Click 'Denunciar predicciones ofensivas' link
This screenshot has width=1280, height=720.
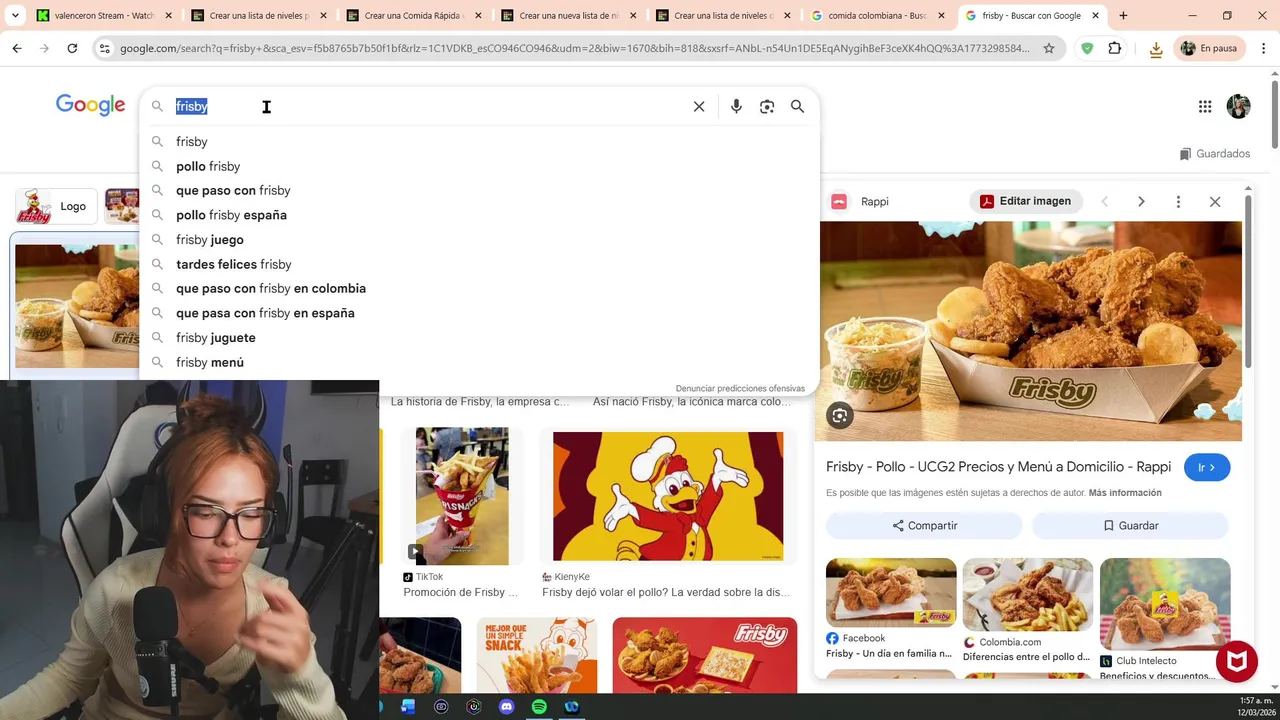pos(740,388)
